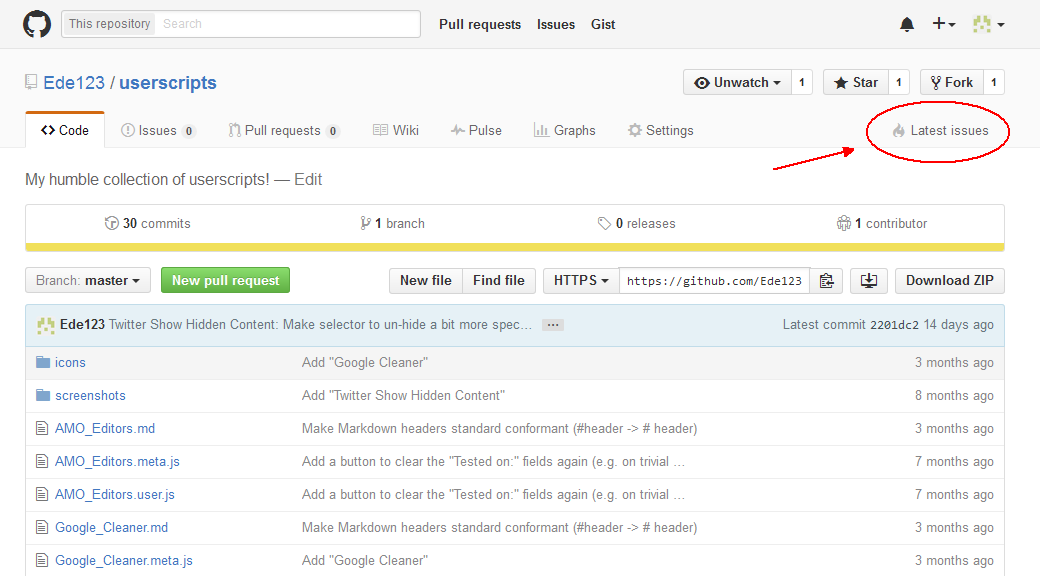Open Find file

click(x=499, y=281)
